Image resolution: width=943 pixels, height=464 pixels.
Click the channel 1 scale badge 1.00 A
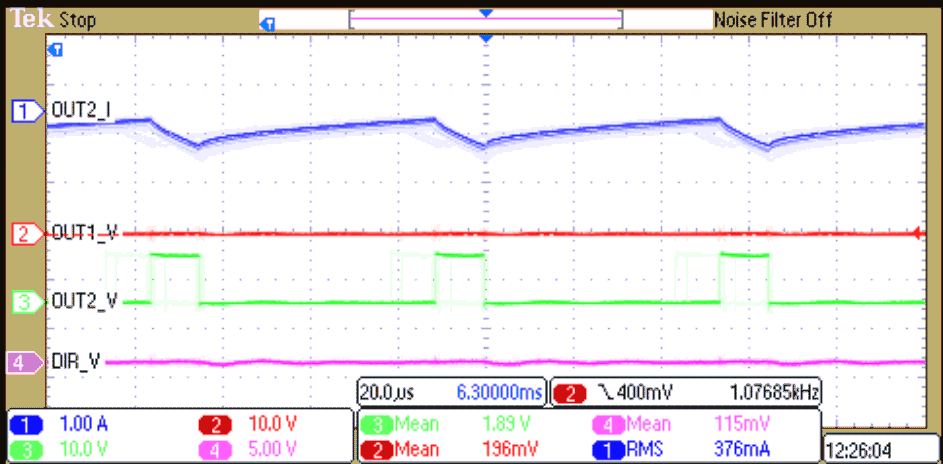tap(86, 424)
